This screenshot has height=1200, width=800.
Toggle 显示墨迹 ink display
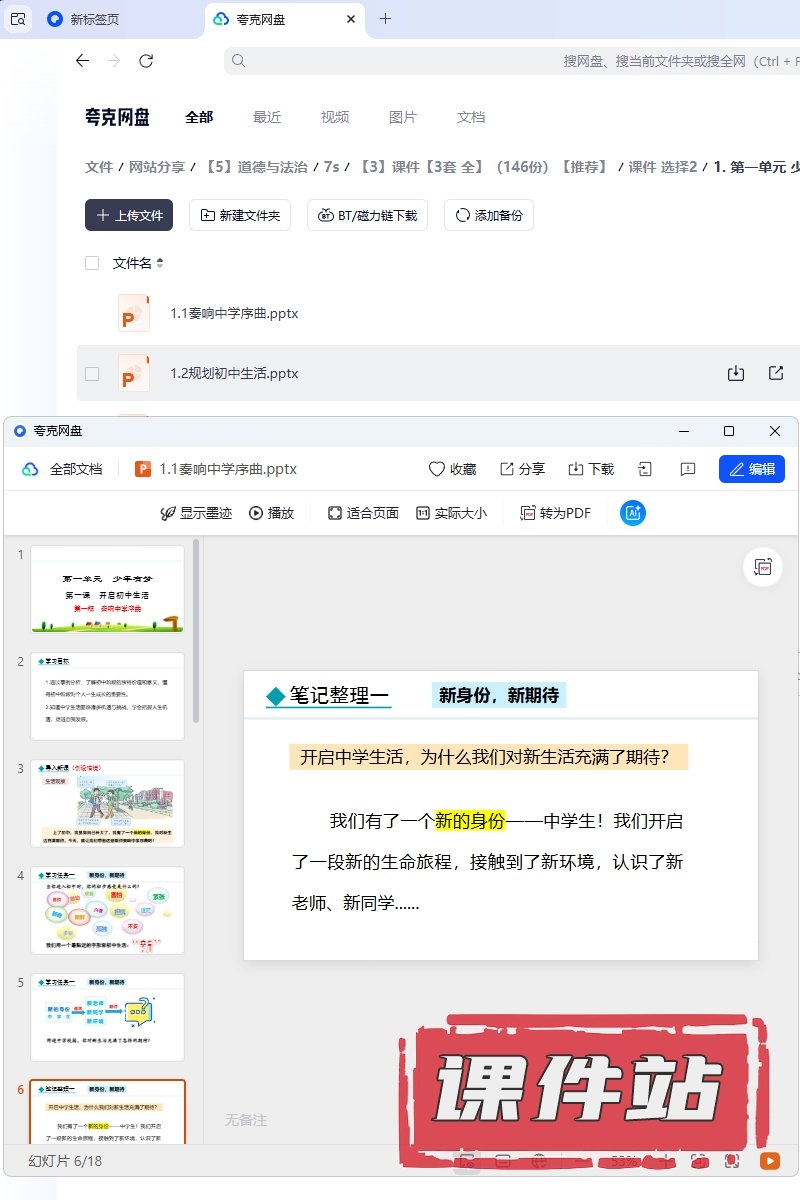click(196, 513)
